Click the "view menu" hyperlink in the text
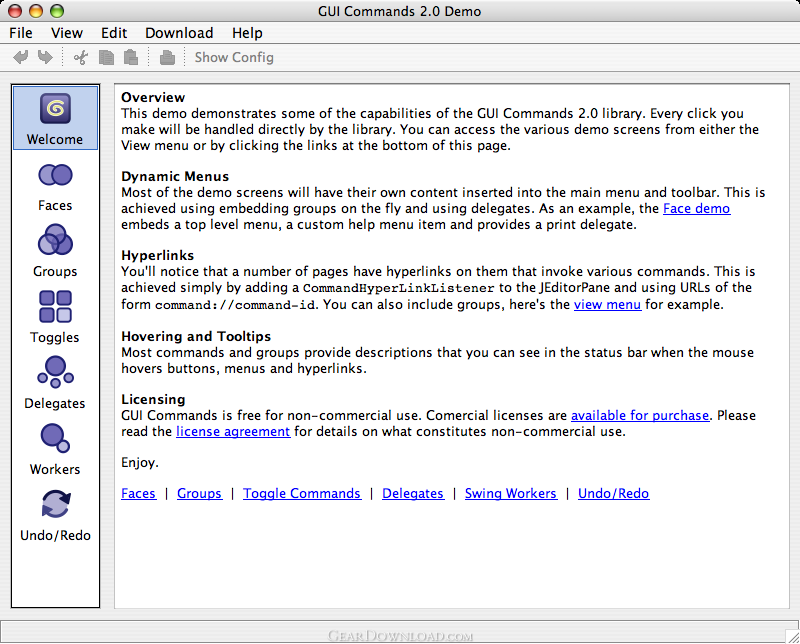800x644 pixels. [x=607, y=304]
